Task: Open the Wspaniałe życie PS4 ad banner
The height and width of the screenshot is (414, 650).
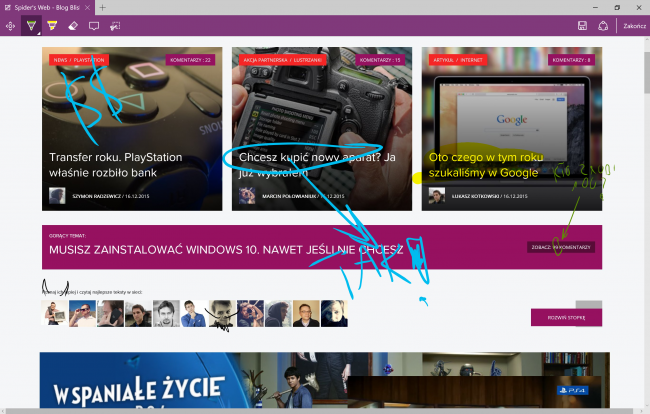Action: [x=325, y=380]
